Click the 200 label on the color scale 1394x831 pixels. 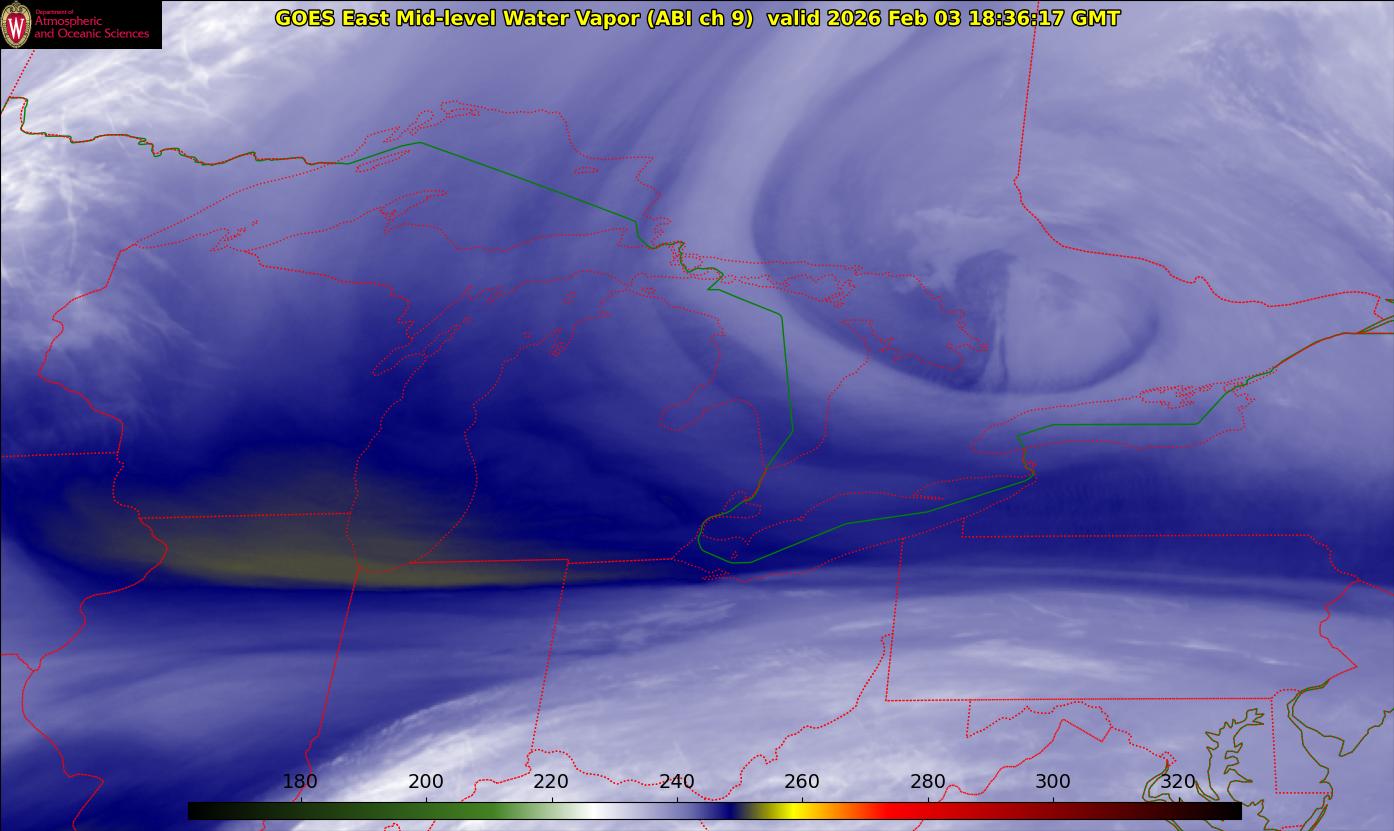click(426, 782)
